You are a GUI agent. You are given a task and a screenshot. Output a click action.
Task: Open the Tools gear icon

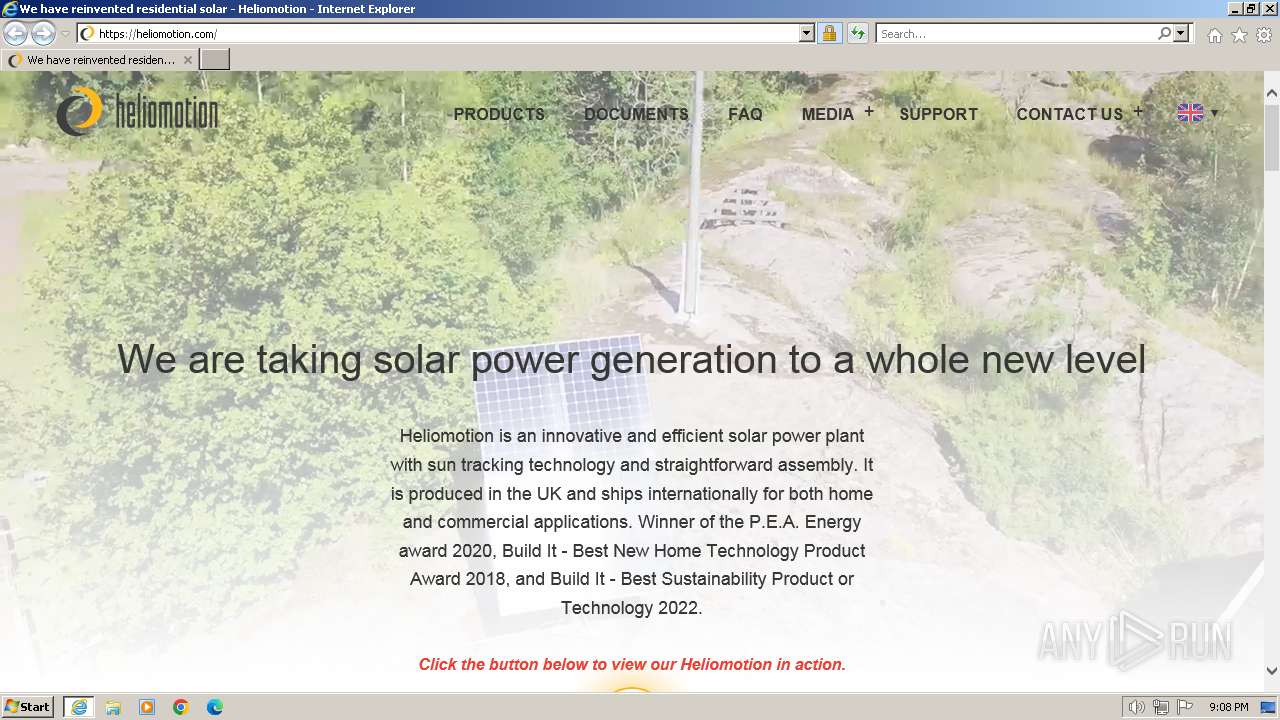coord(1264,35)
